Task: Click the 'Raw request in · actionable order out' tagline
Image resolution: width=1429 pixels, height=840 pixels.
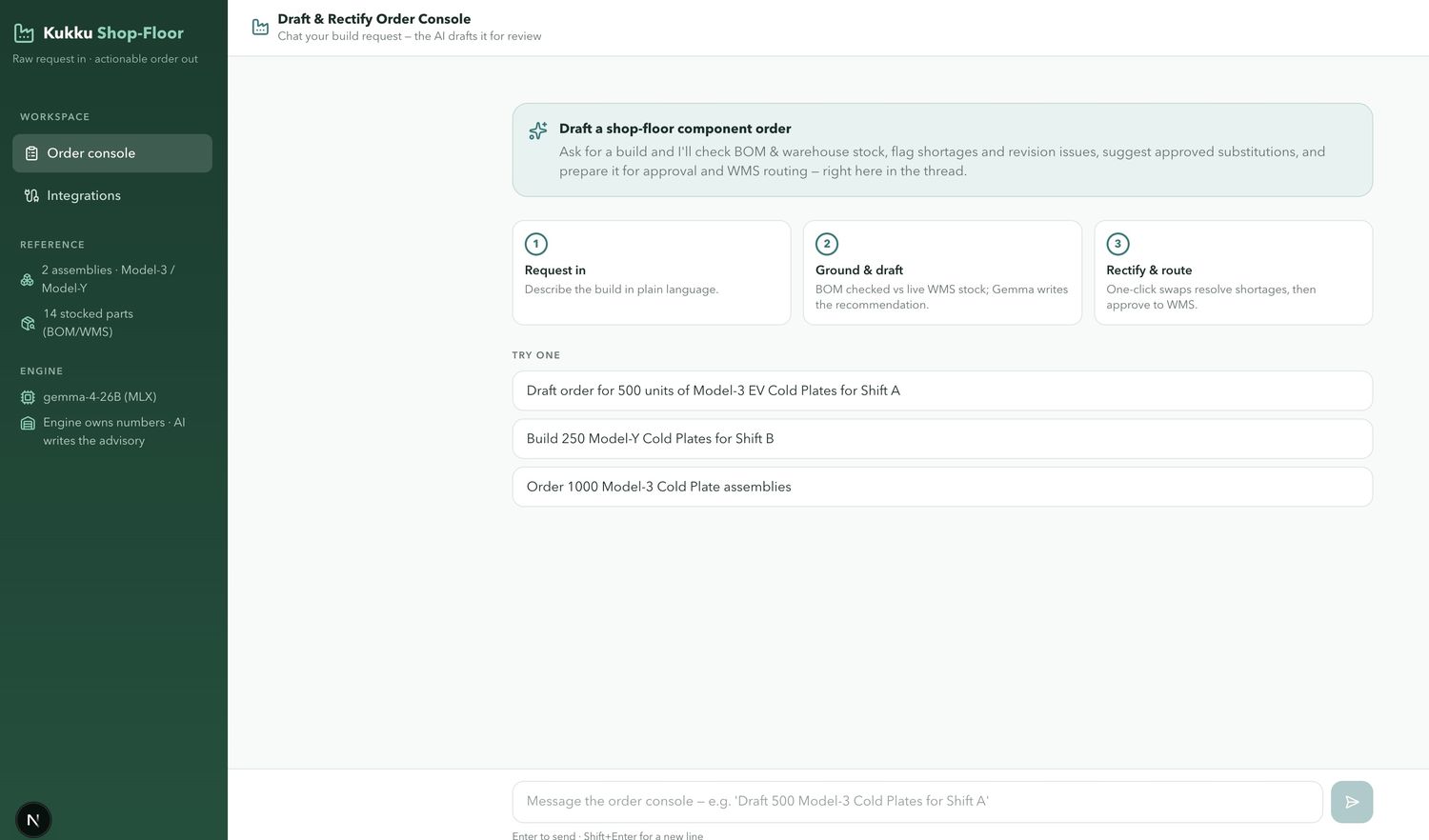Action: click(105, 59)
